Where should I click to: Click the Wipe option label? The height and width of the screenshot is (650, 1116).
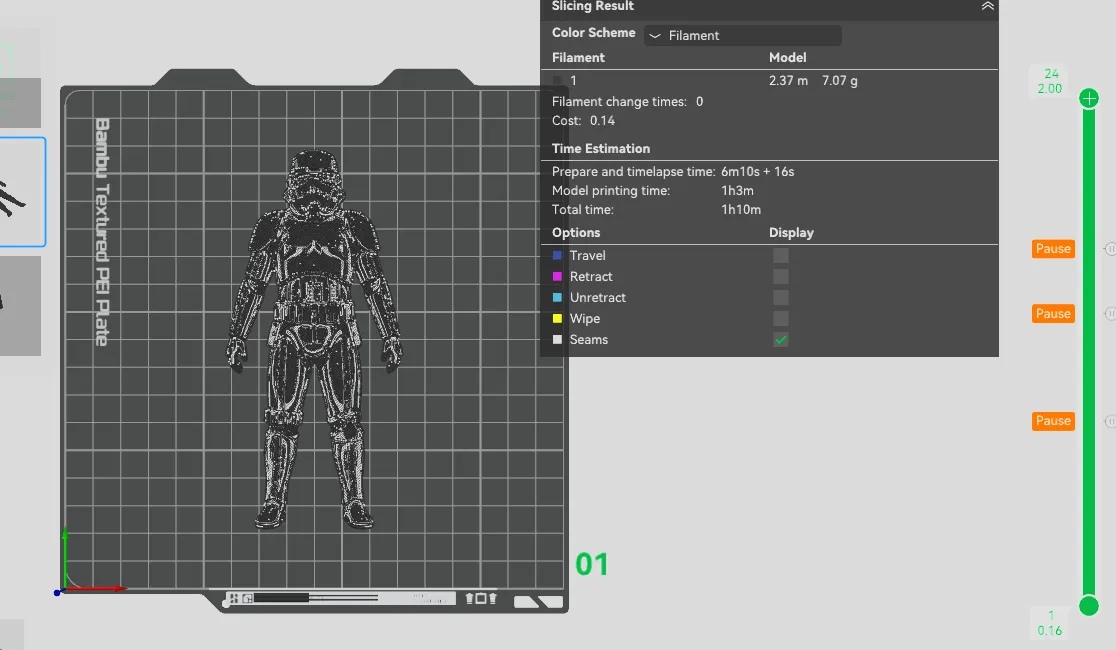[x=584, y=319]
